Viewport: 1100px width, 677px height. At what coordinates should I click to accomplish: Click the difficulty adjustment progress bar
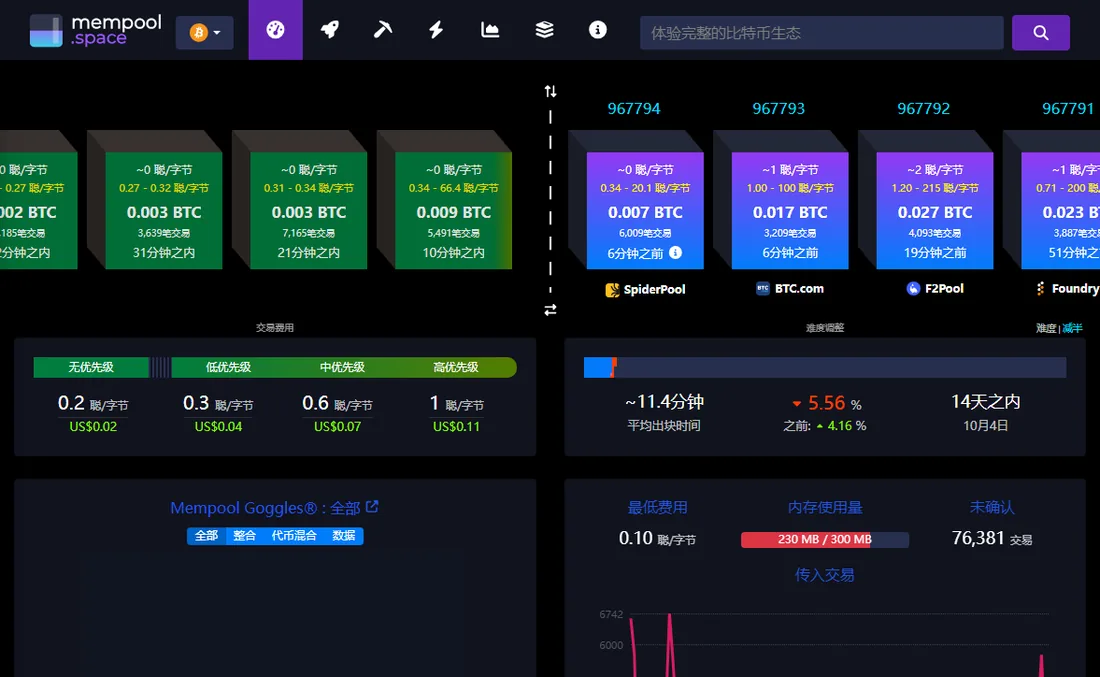point(825,368)
